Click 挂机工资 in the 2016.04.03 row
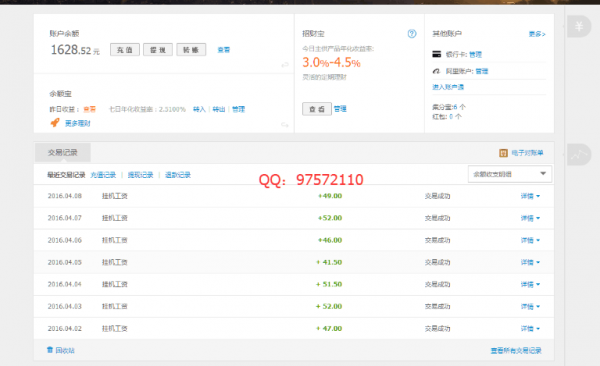The width and height of the screenshot is (600, 366). tap(114, 307)
